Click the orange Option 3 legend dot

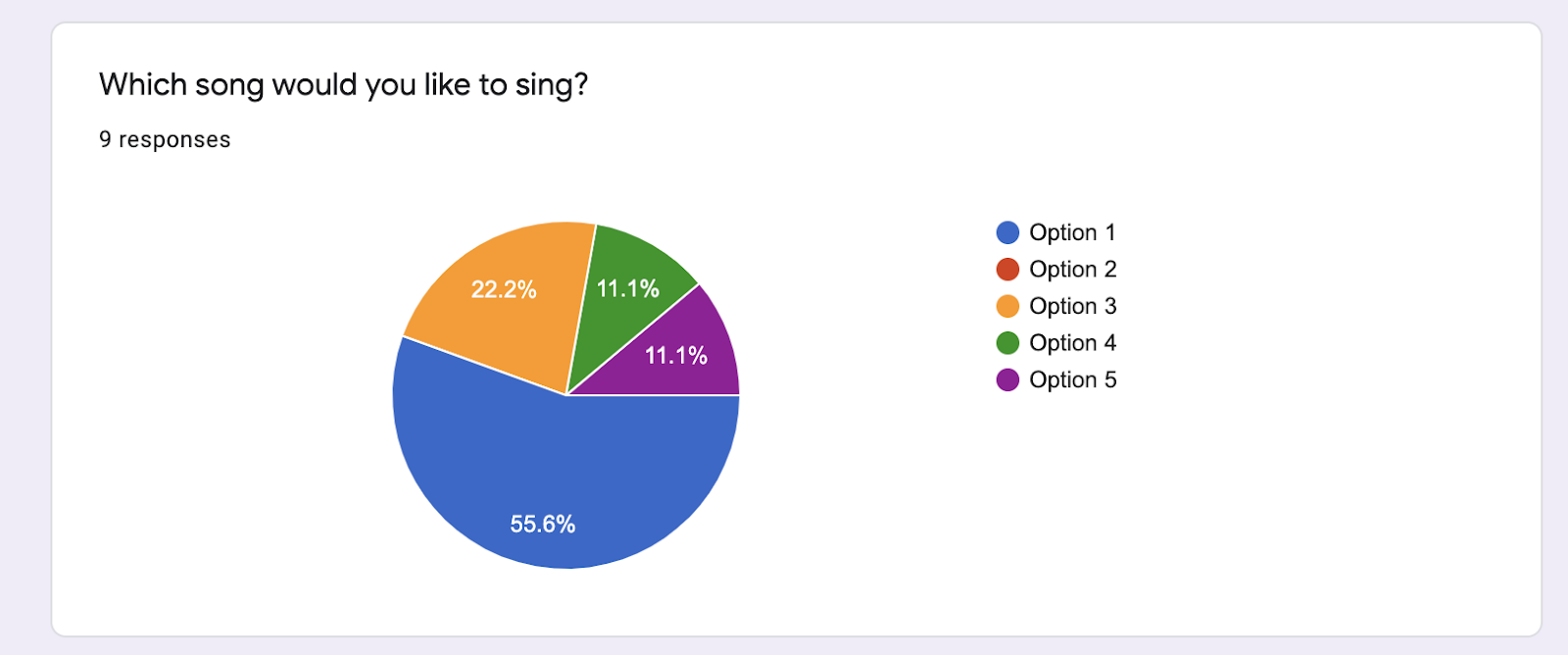pos(1007,306)
